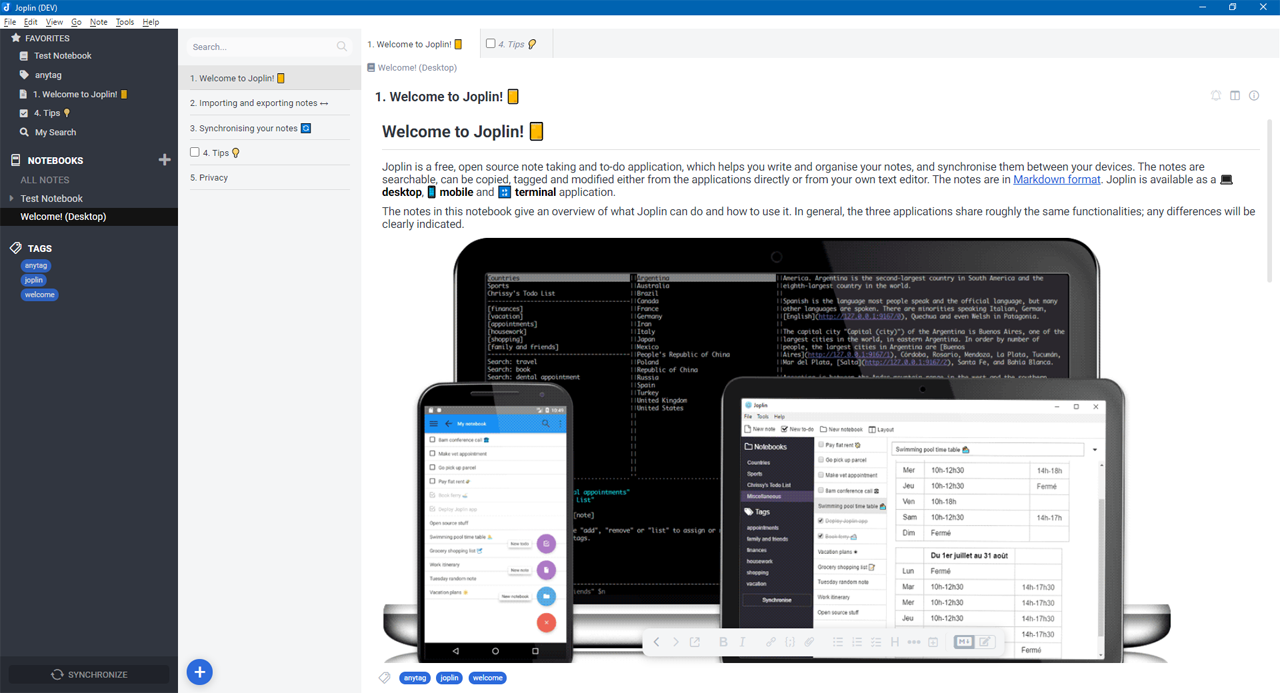Open note 2. Importing and exporting notes
Viewport: 1280px width, 693px height.
[270, 103]
